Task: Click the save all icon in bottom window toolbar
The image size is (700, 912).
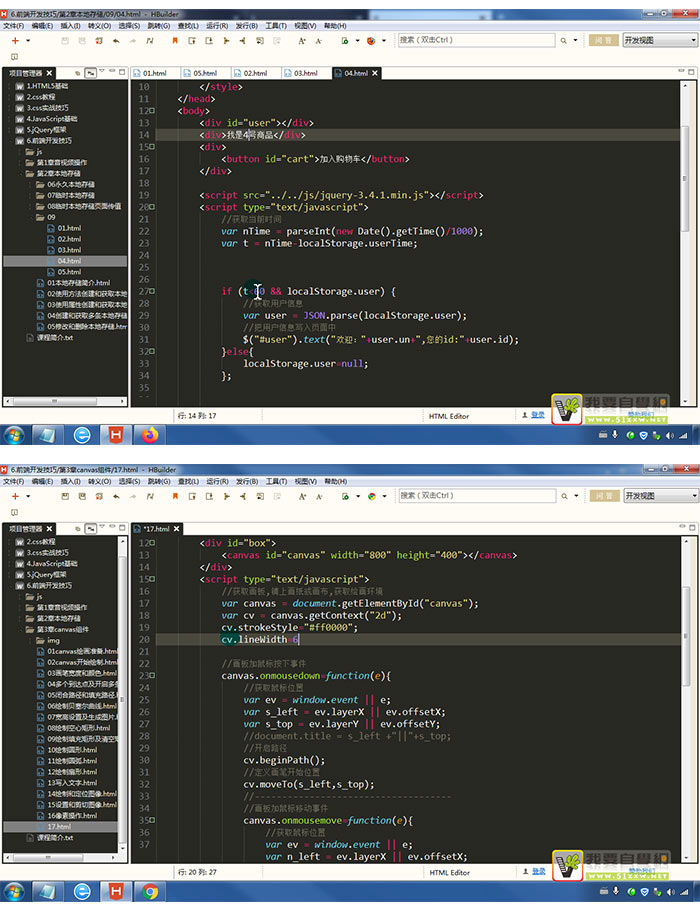Action: 82,496
